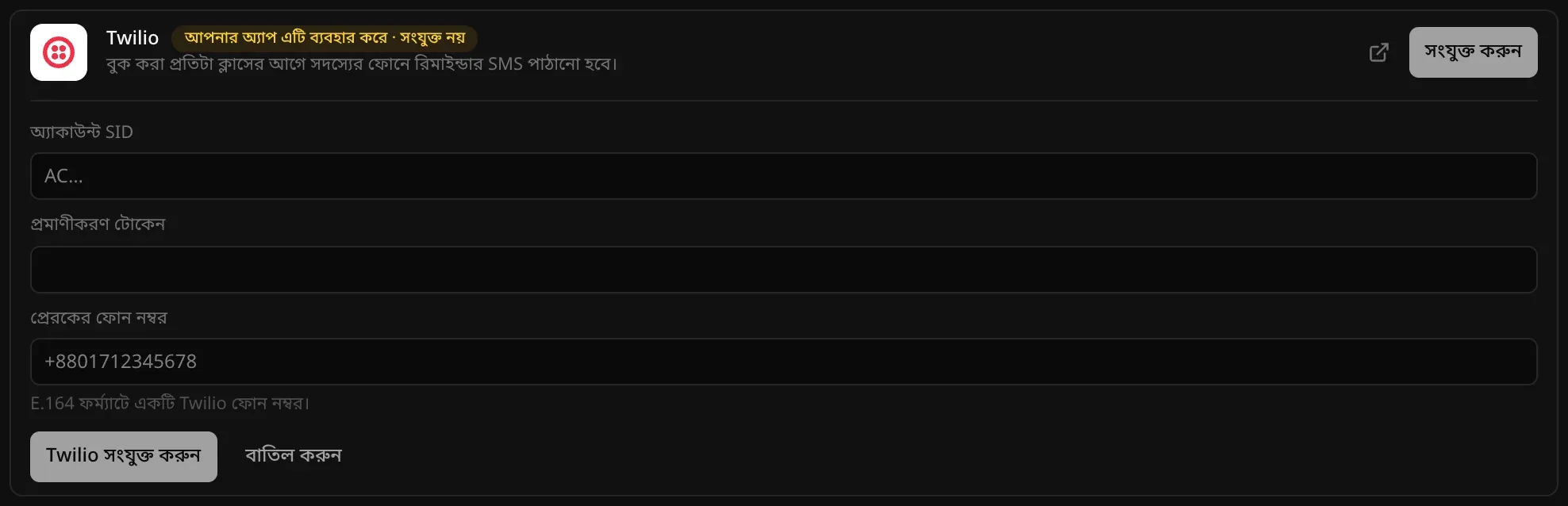This screenshot has width=1568, height=506.
Task: Focus the প্রমাণীকরণ টোকেন input field
Action: tap(784, 270)
